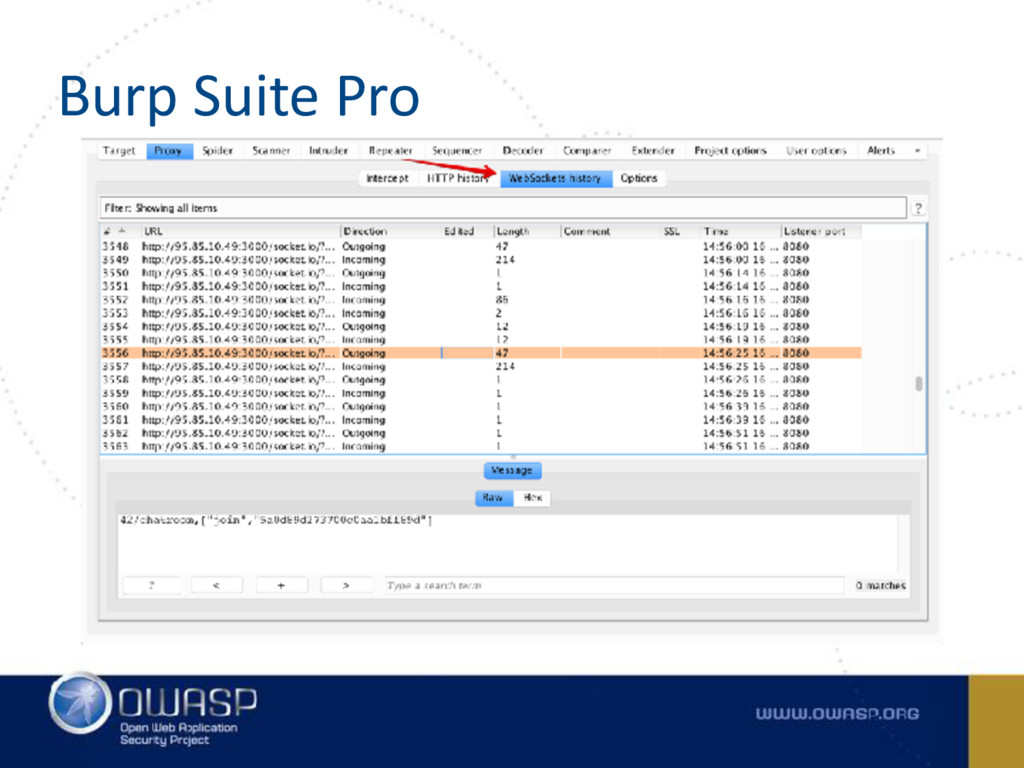Select history row 3551
This screenshot has height=768, width=1024.
[x=481, y=287]
